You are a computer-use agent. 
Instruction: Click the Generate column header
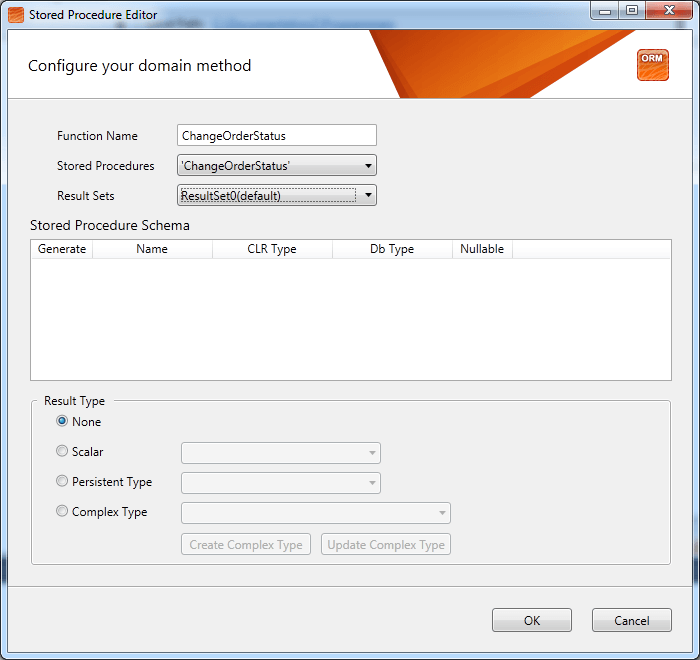[x=62, y=249]
